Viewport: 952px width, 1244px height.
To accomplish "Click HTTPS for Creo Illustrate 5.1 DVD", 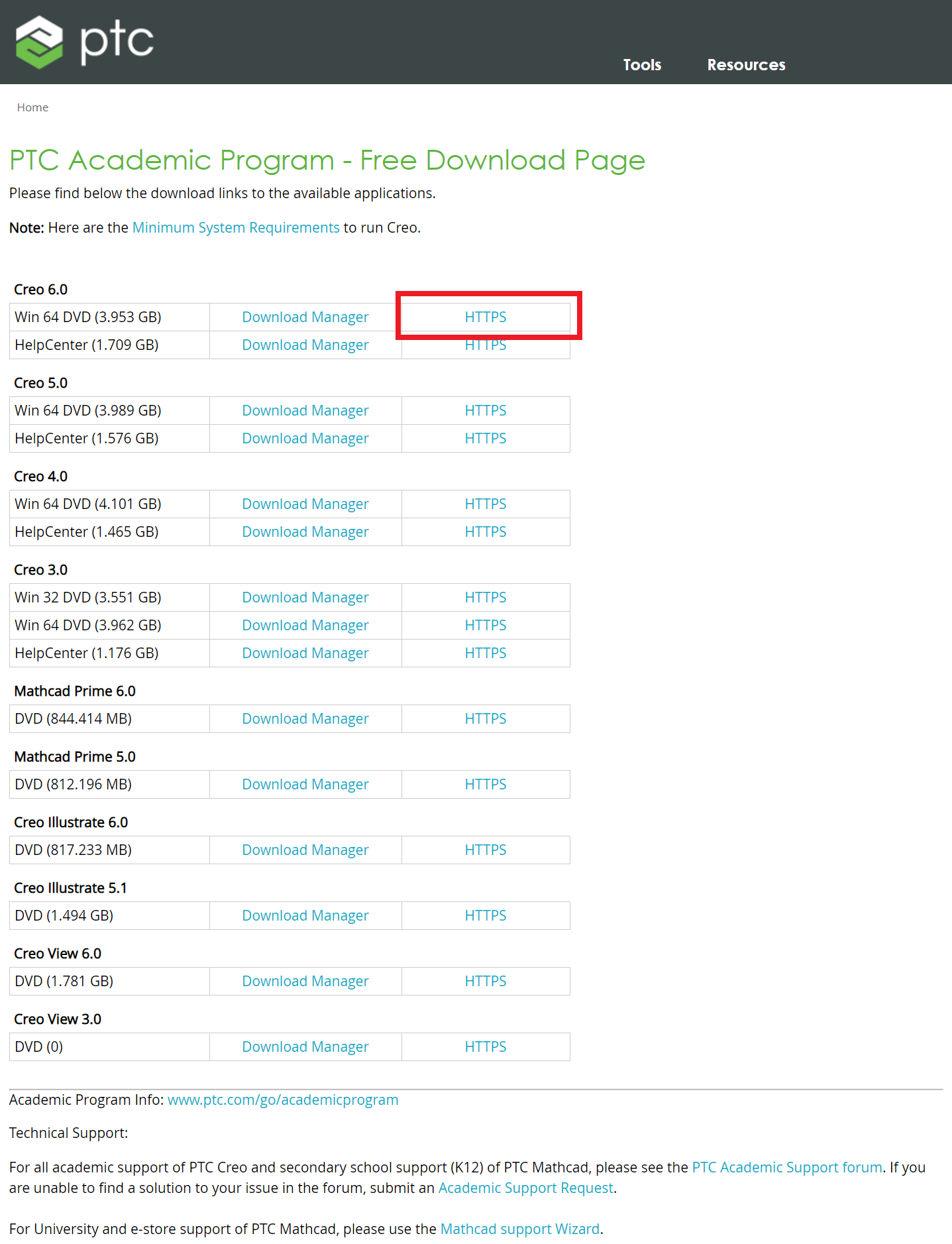I will pos(486,915).
